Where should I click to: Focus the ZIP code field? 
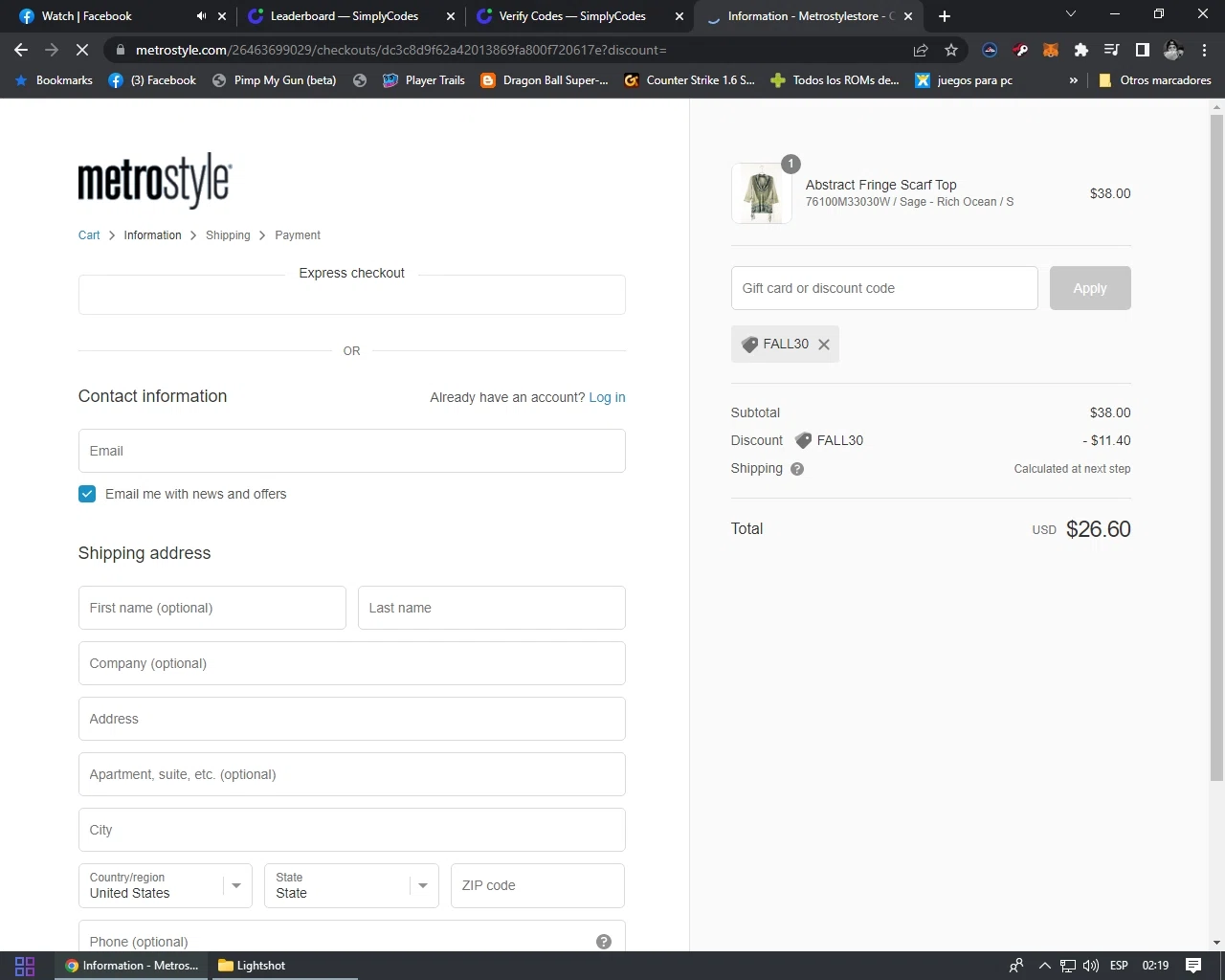pos(538,885)
